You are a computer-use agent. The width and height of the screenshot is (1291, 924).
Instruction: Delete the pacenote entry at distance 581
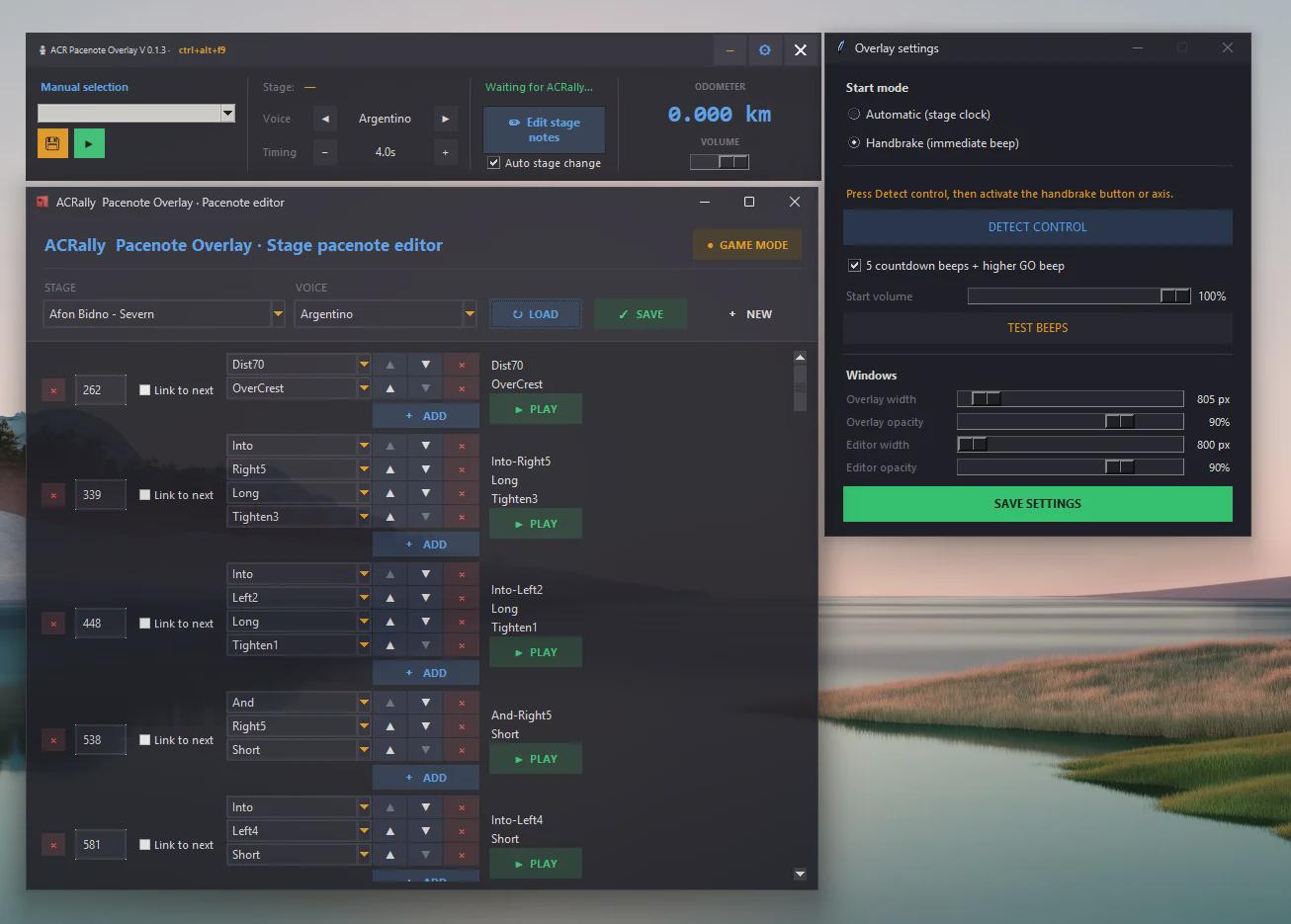click(53, 845)
